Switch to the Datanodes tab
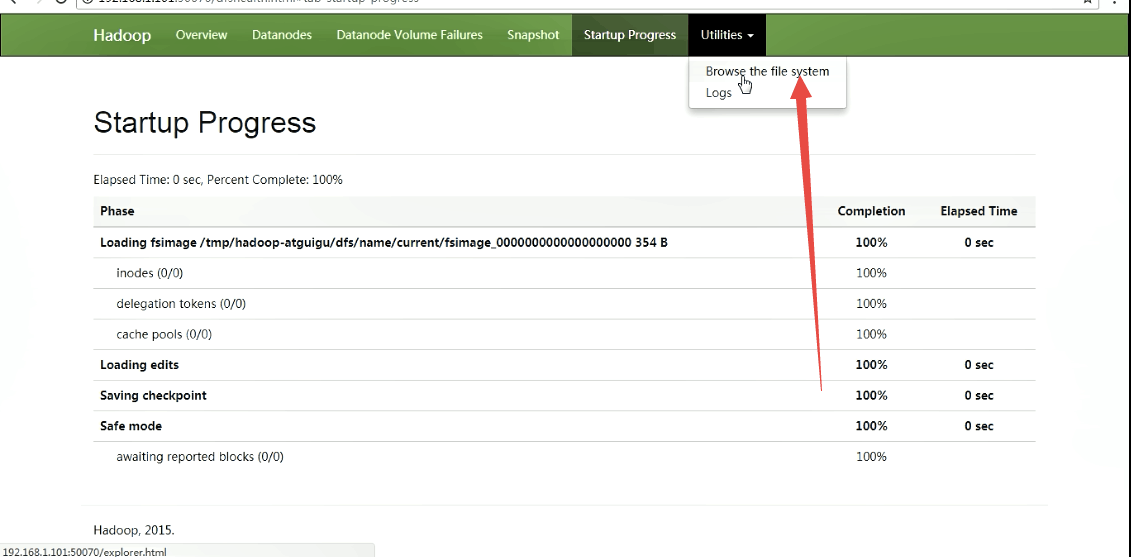Viewport: 1131px width, 557px height. click(x=282, y=35)
